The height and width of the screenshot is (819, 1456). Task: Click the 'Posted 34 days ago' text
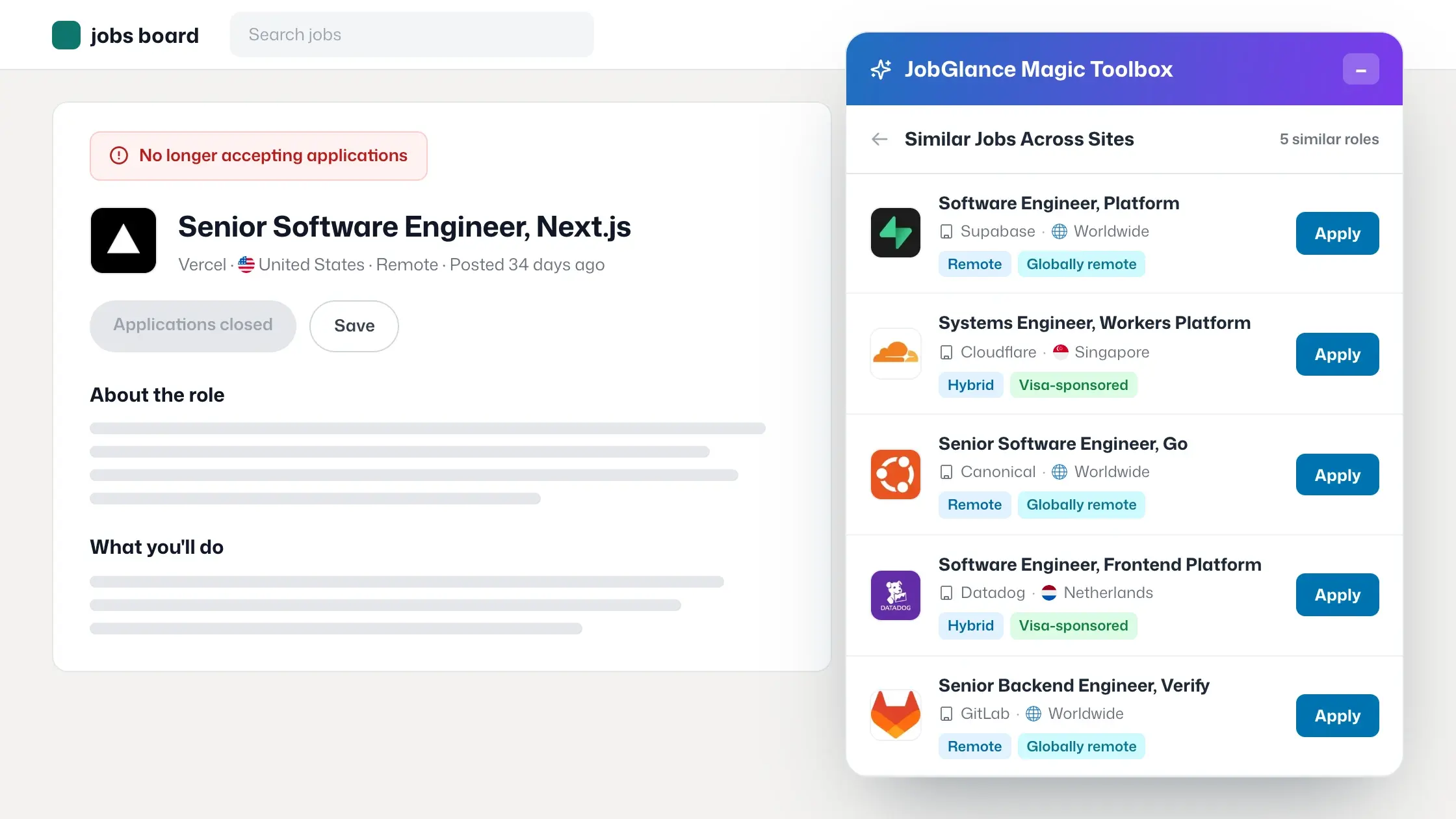(x=527, y=265)
